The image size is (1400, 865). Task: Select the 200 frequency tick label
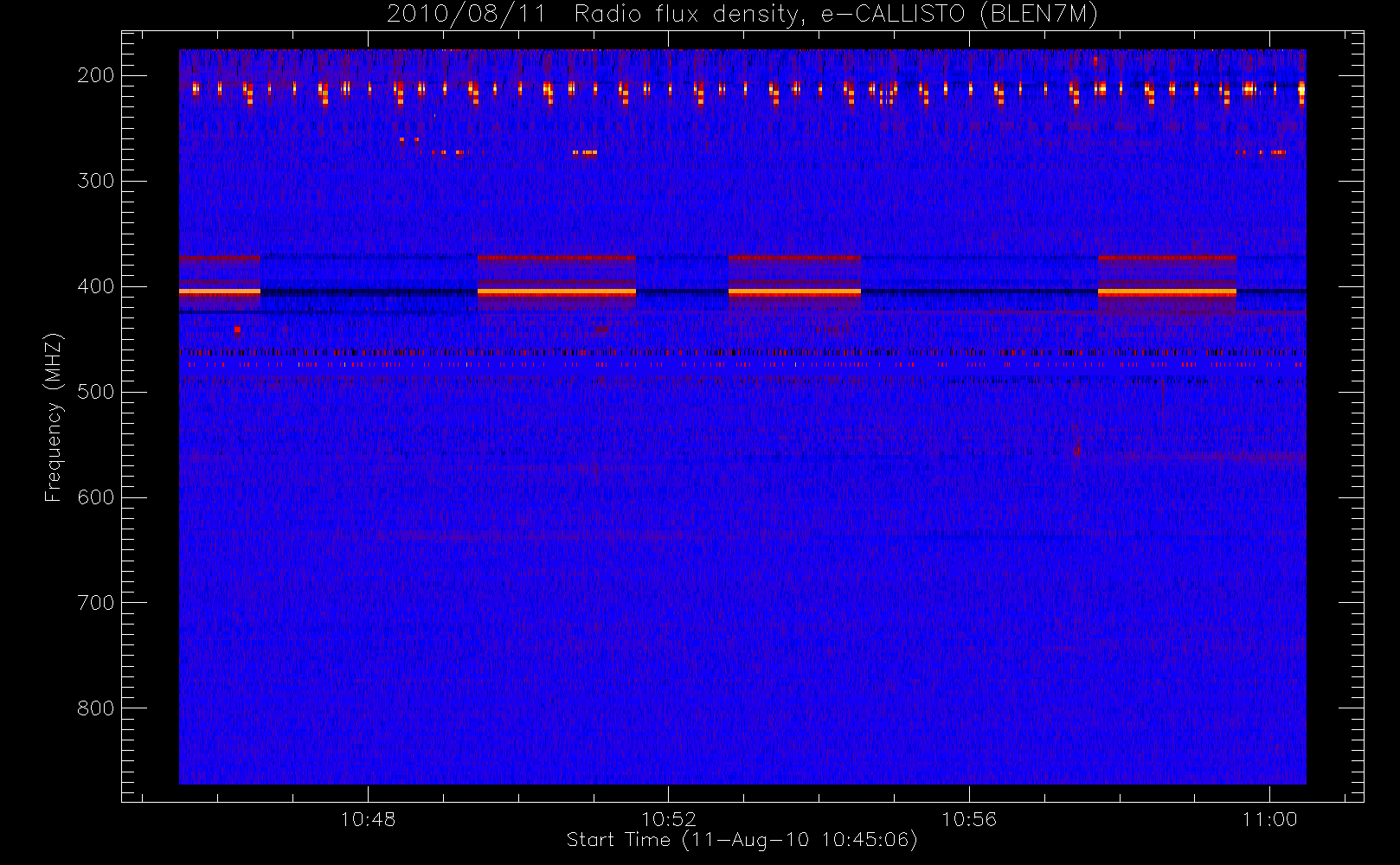tap(96, 75)
